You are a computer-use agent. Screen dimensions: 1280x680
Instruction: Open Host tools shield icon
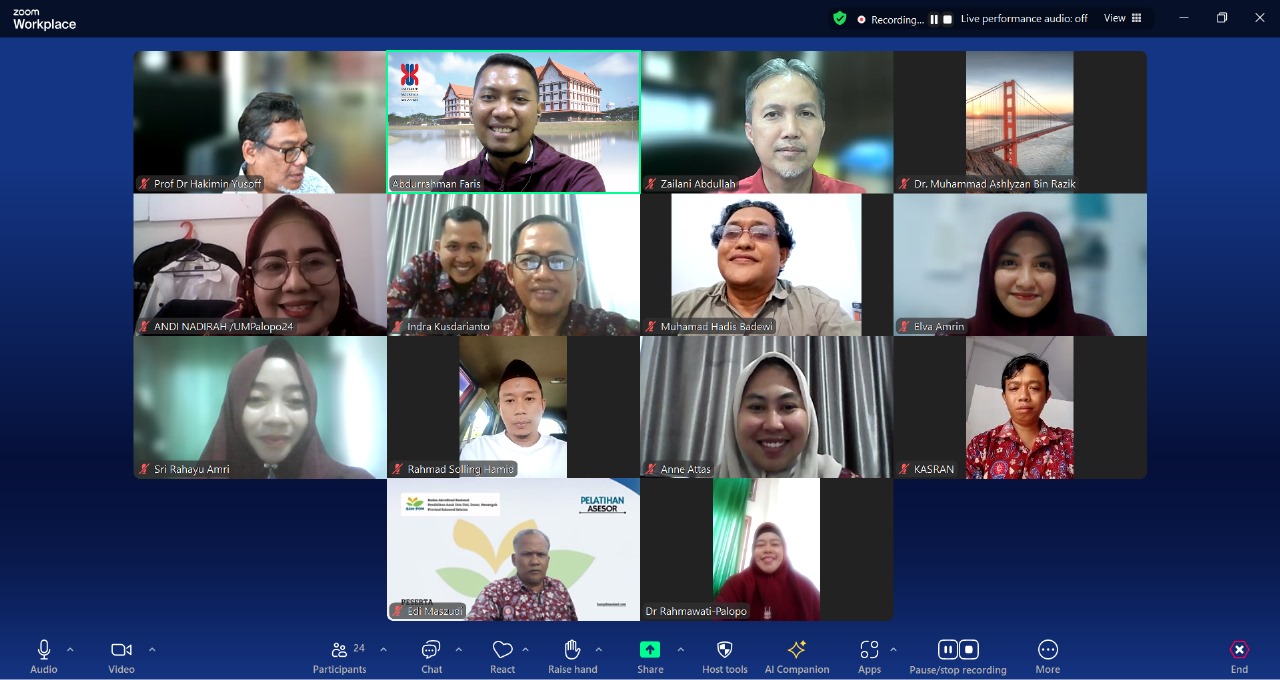[x=725, y=656]
